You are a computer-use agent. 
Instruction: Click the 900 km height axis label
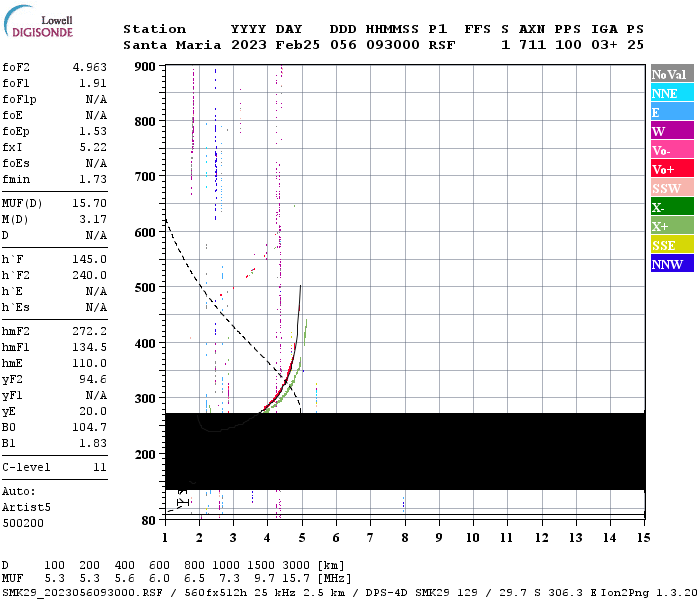tap(145, 67)
